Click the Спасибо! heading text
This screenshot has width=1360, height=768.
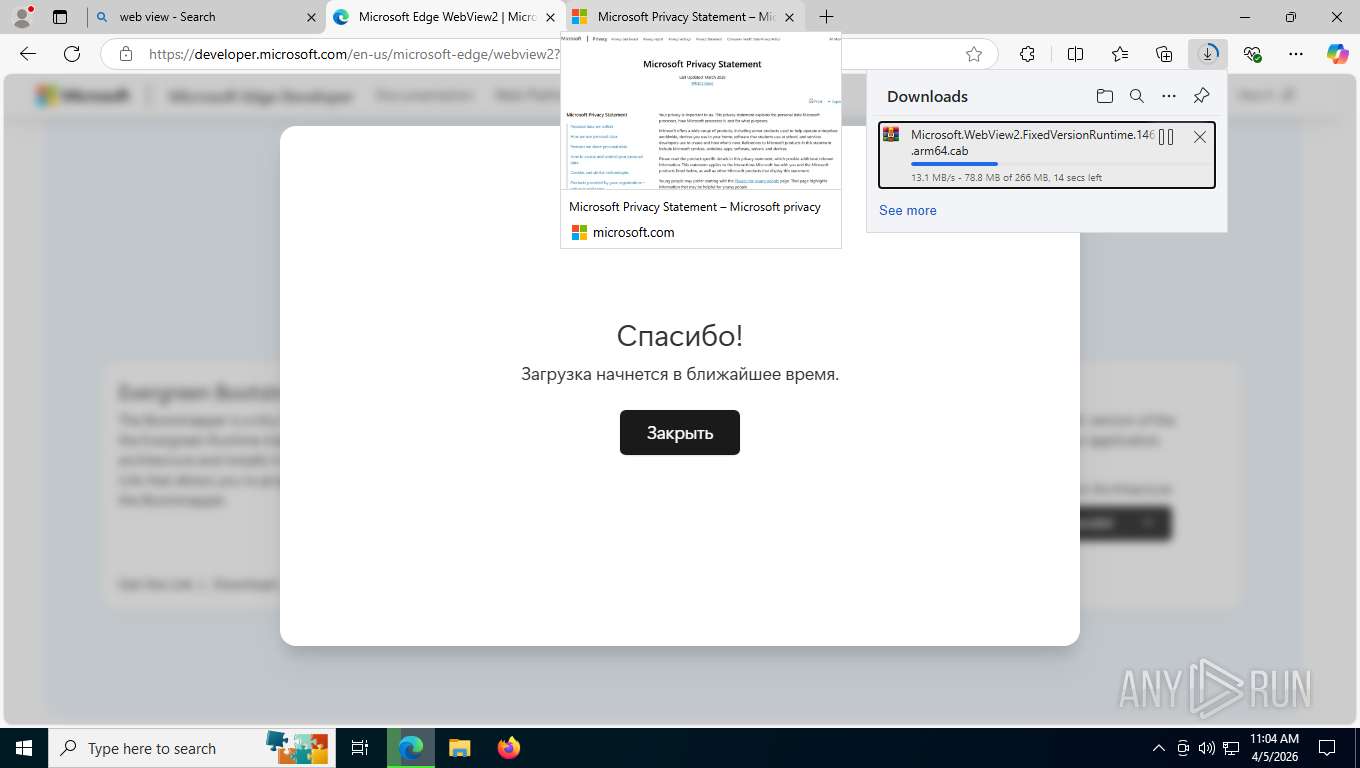pos(680,335)
